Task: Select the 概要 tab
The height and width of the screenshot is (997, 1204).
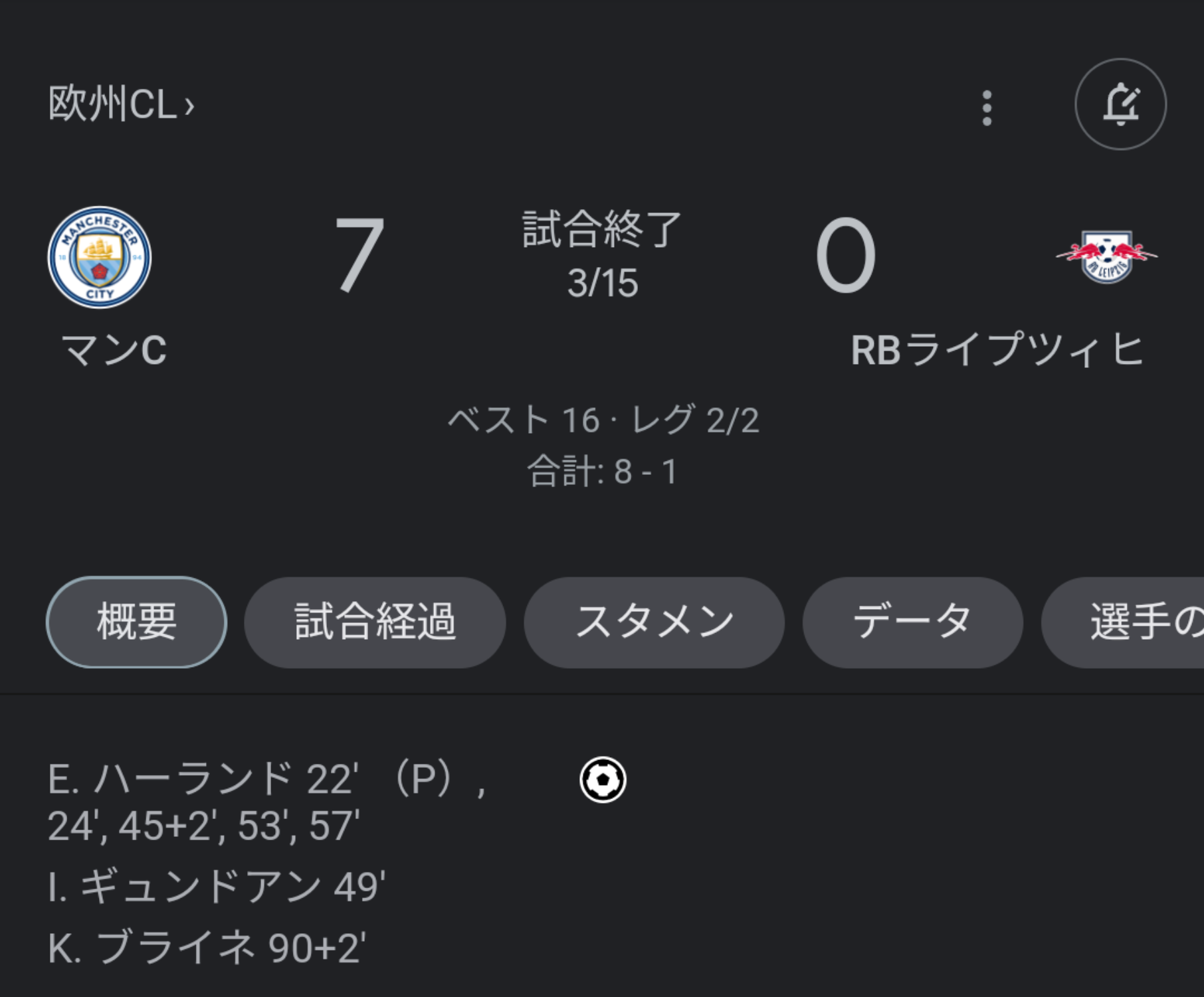Action: tap(136, 622)
